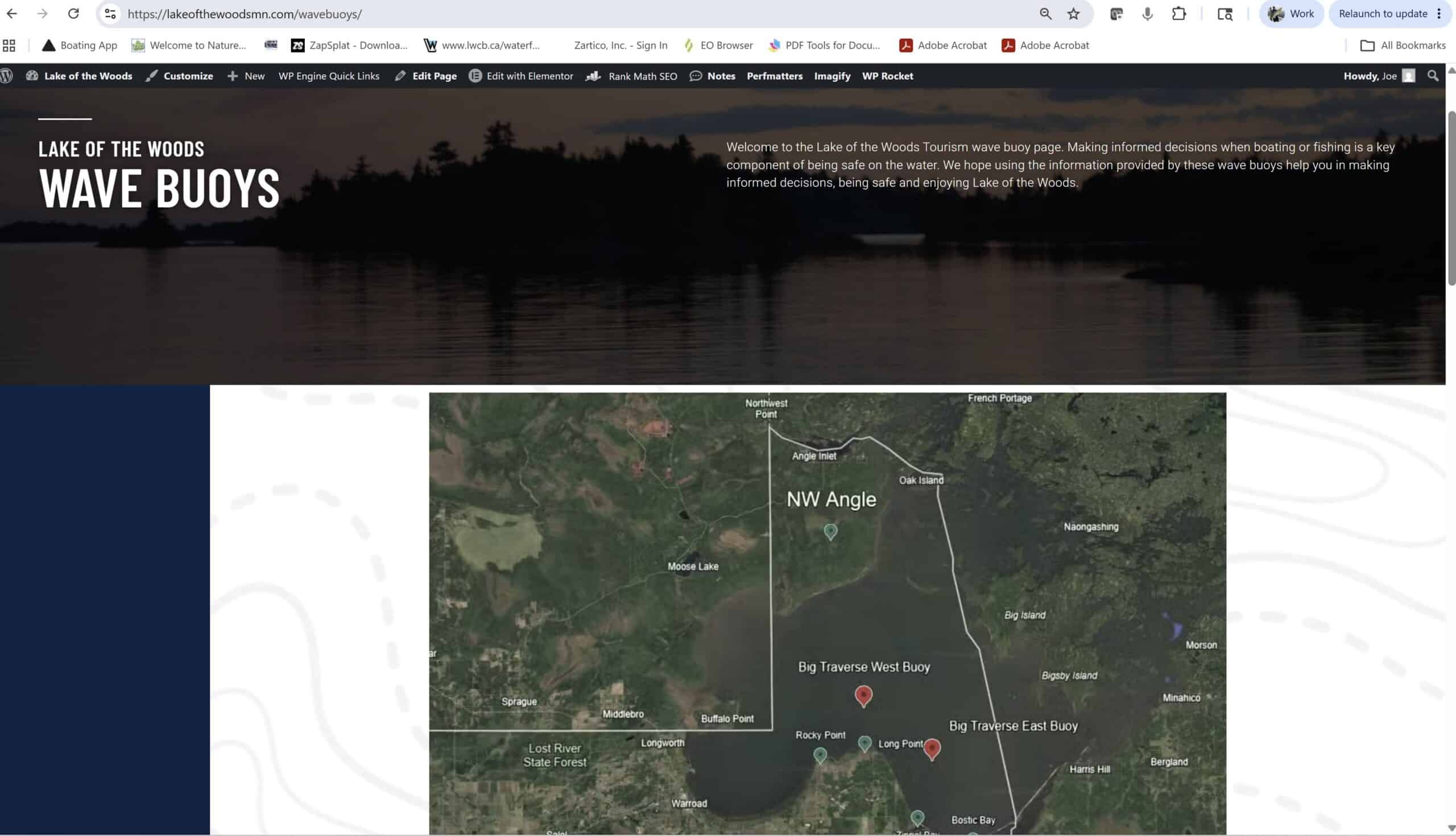Screen dimensions: 1456x836
Task: Click the teal pin beside Bostic Bay
Action: (x=917, y=818)
